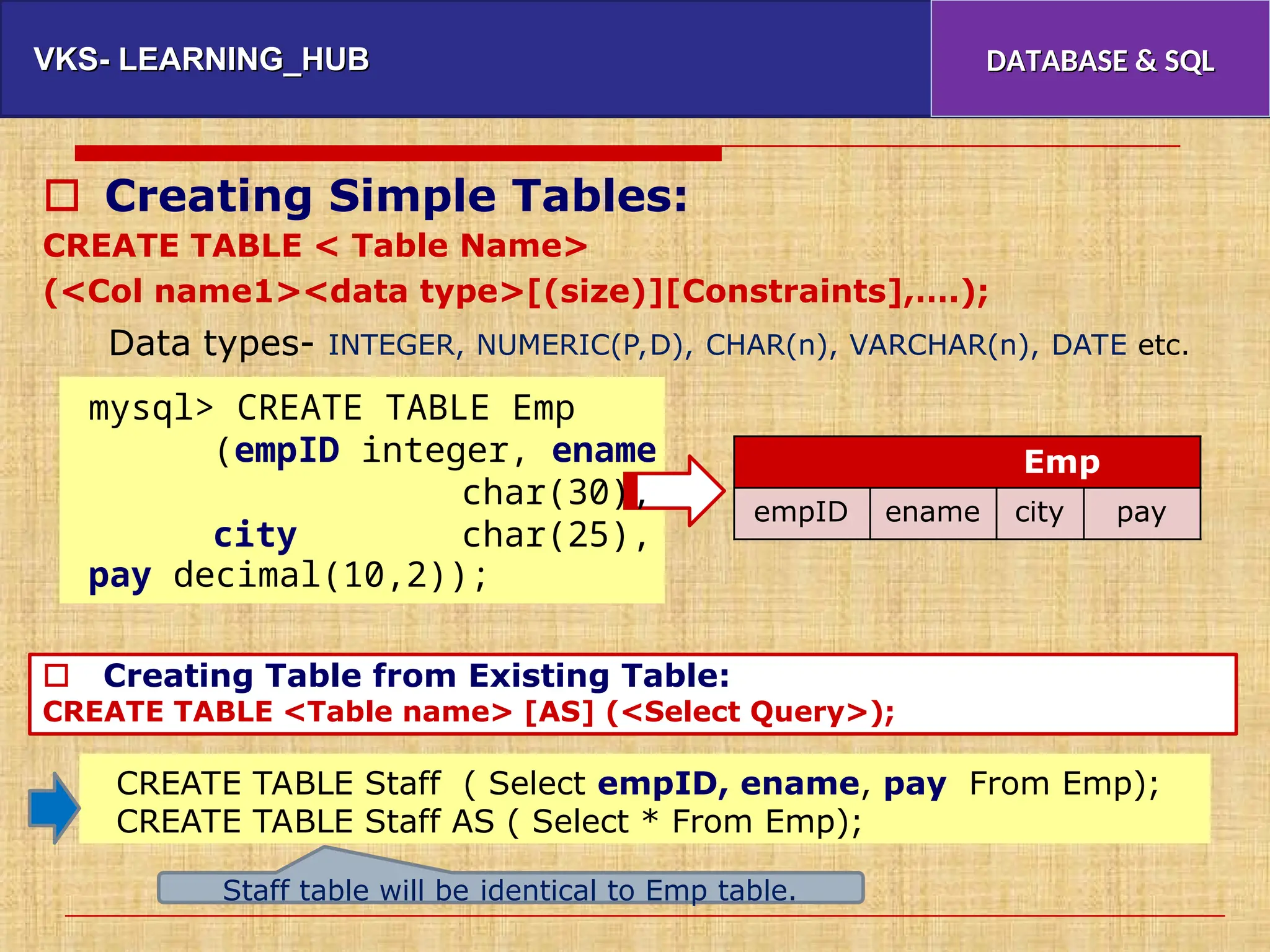Select NUMERIC(P,D) in the data types list

(585, 345)
